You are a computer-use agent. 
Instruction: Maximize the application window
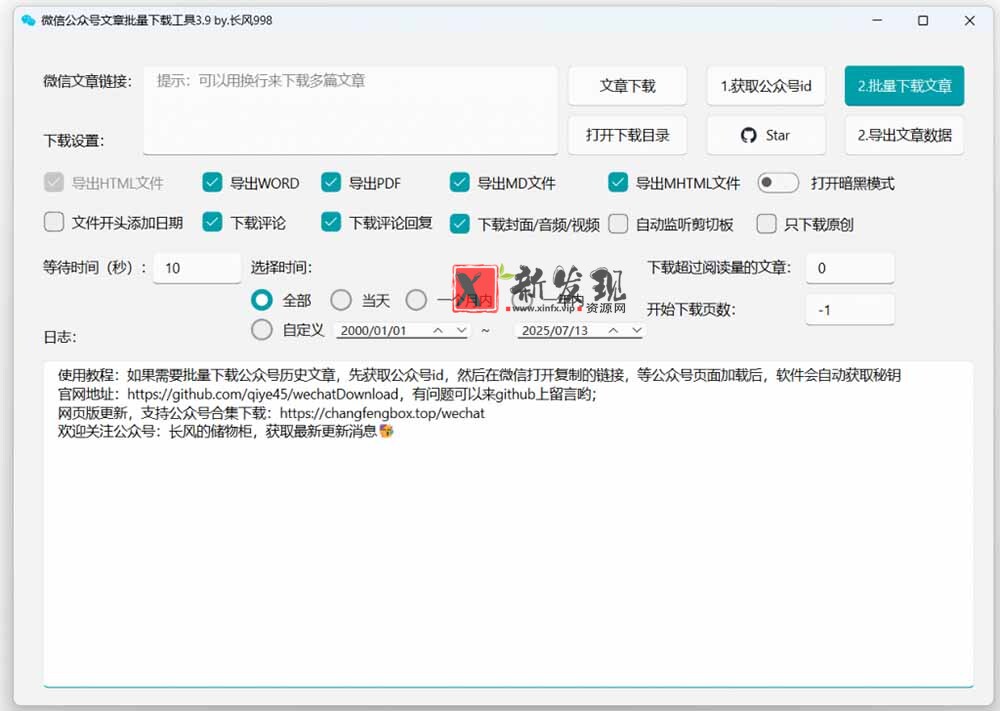(x=923, y=20)
